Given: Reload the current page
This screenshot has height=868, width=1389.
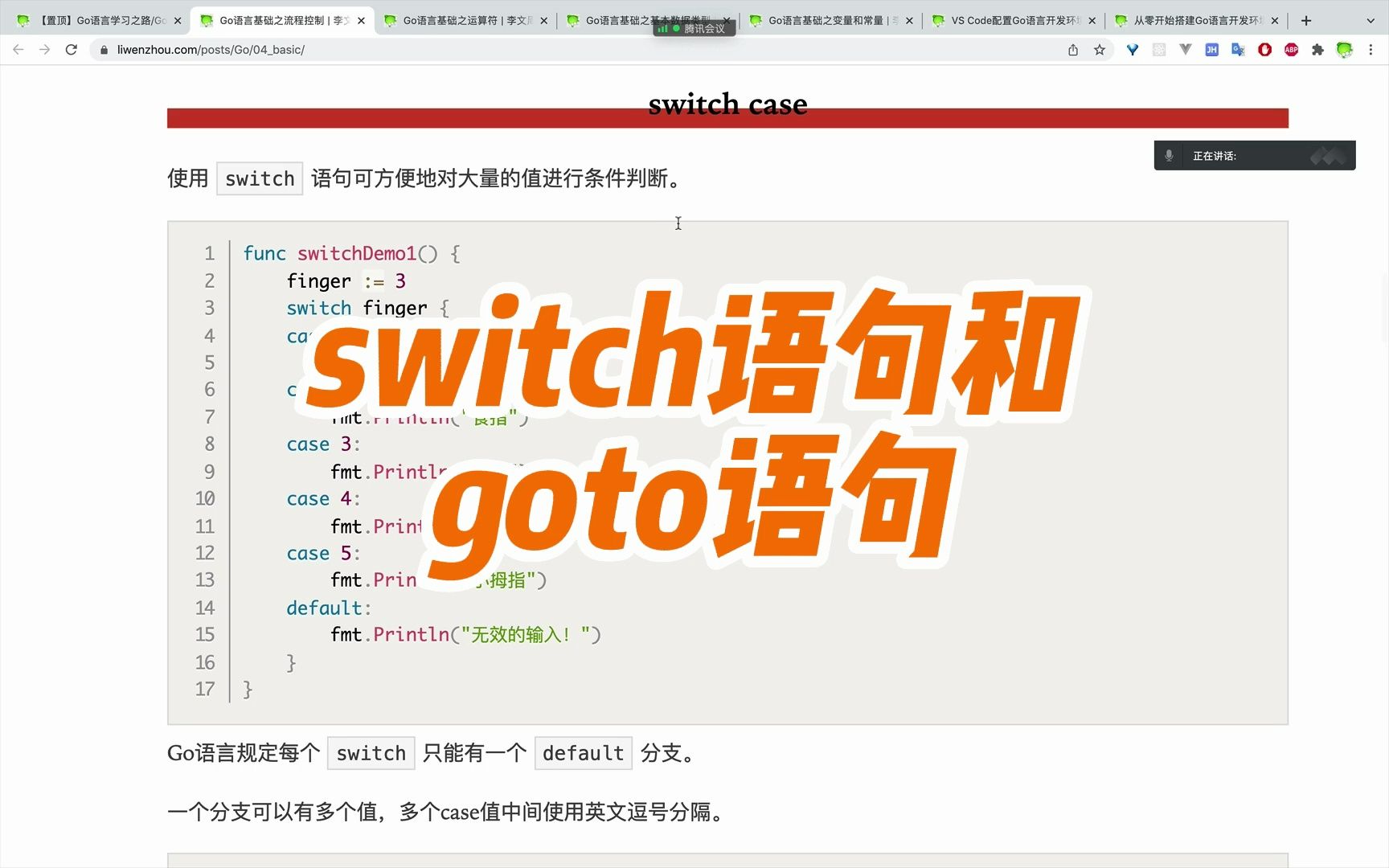Looking at the screenshot, I should (x=72, y=50).
